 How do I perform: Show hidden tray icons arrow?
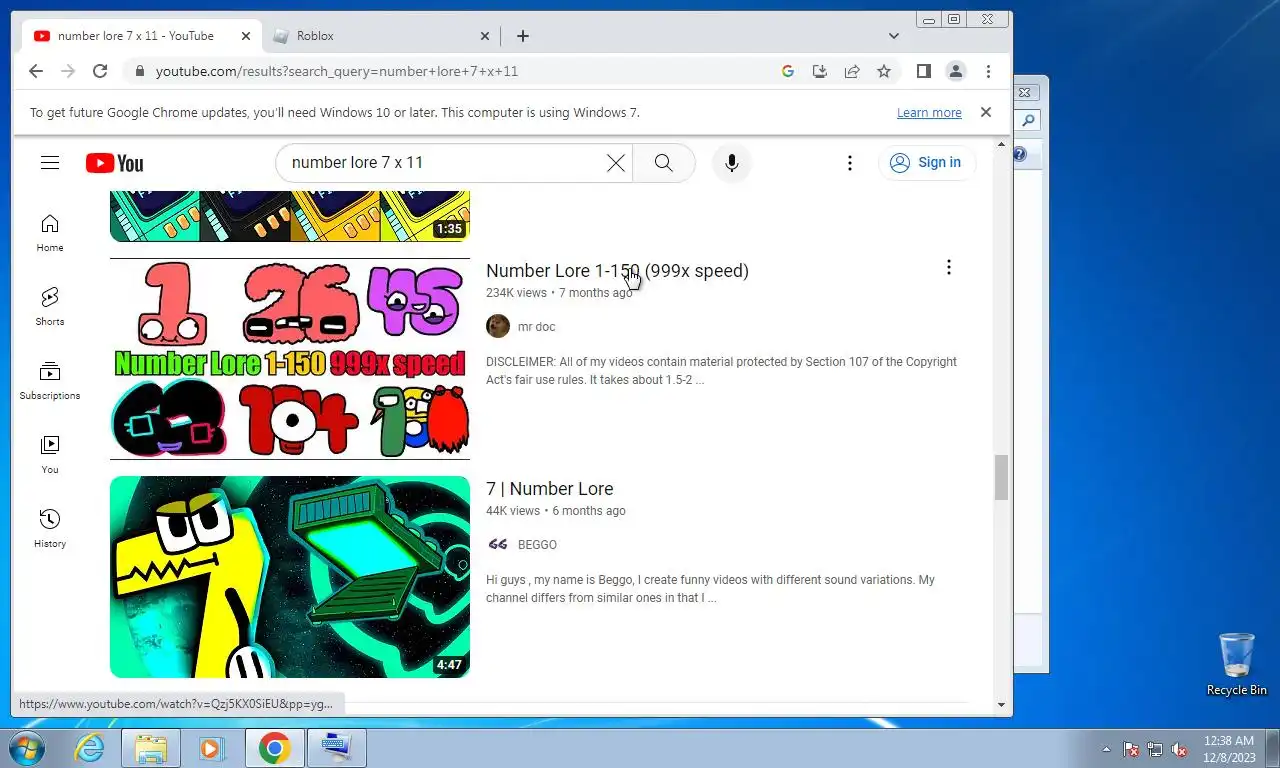(1106, 749)
